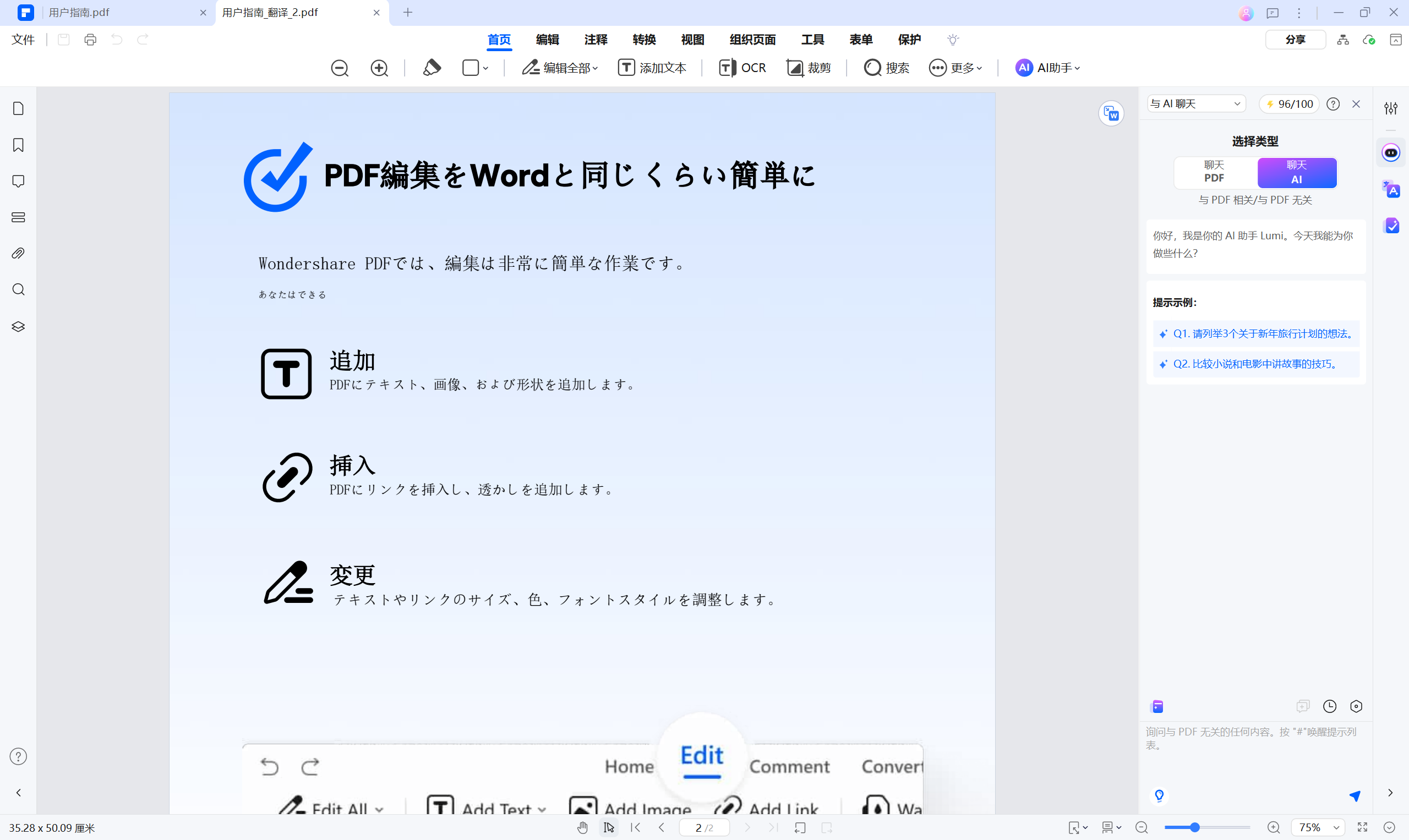Click zoom in plus beside zoom slider

click(x=1273, y=827)
